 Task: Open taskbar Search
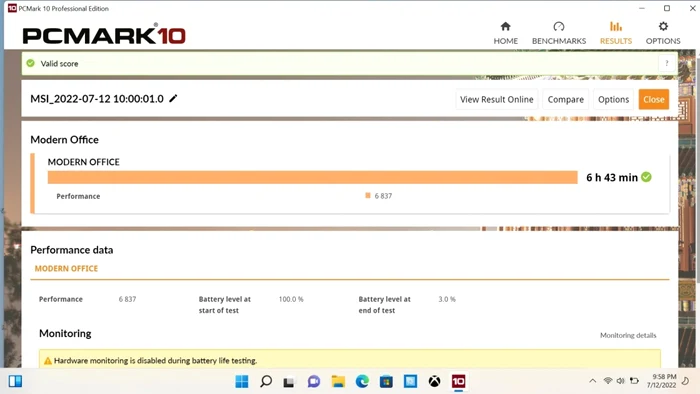pos(266,381)
